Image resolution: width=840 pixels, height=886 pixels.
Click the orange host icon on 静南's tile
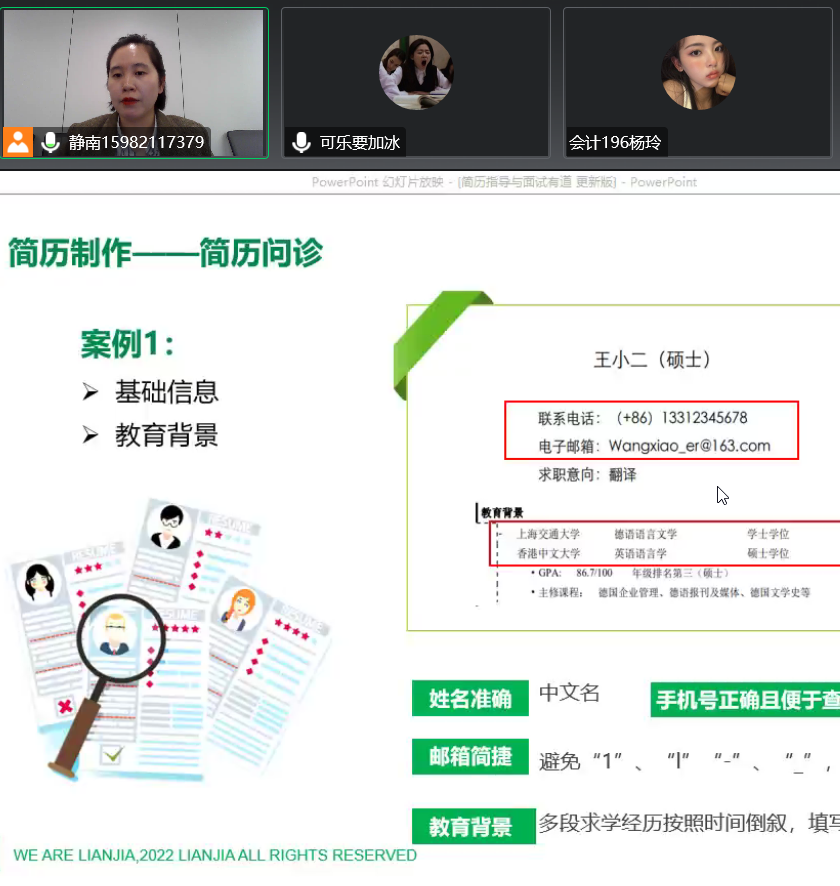tap(18, 142)
